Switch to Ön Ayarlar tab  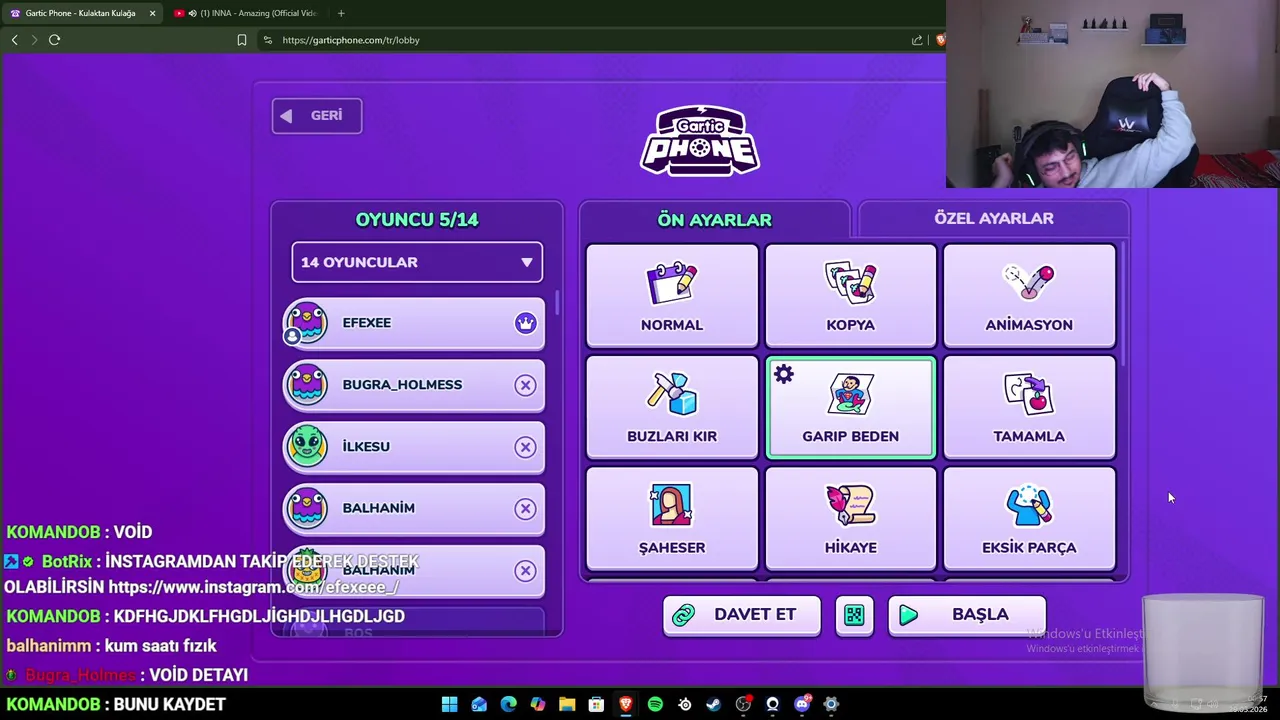tap(714, 219)
